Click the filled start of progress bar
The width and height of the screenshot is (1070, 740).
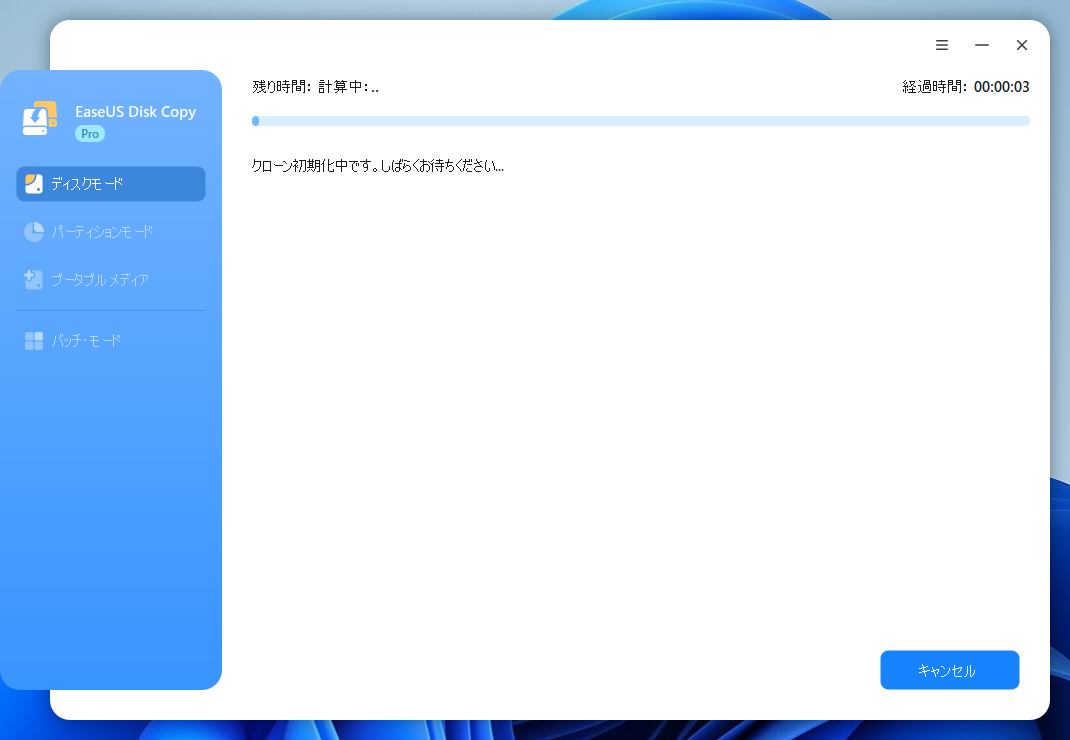[256, 121]
